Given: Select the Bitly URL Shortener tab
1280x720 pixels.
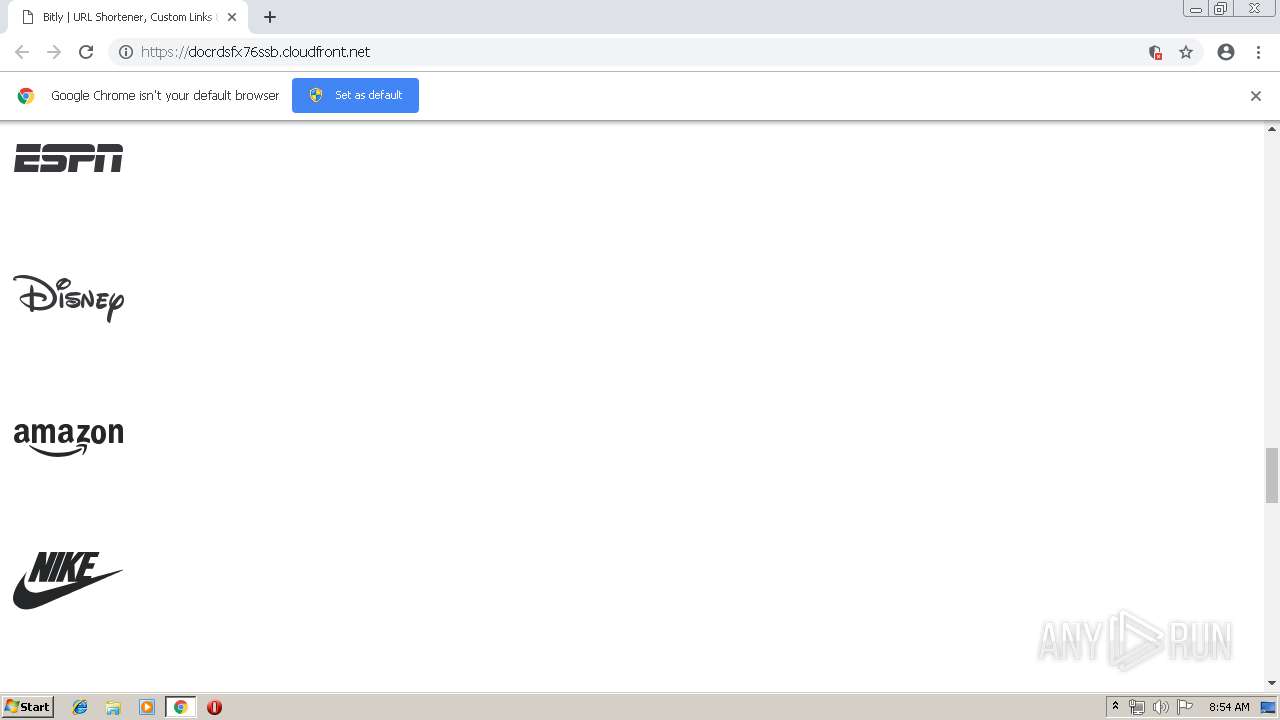Looking at the screenshot, I should (x=128, y=17).
